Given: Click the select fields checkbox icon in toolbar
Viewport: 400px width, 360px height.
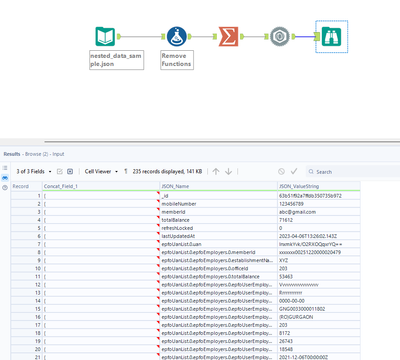Looking at the screenshot, I should point(60,171).
